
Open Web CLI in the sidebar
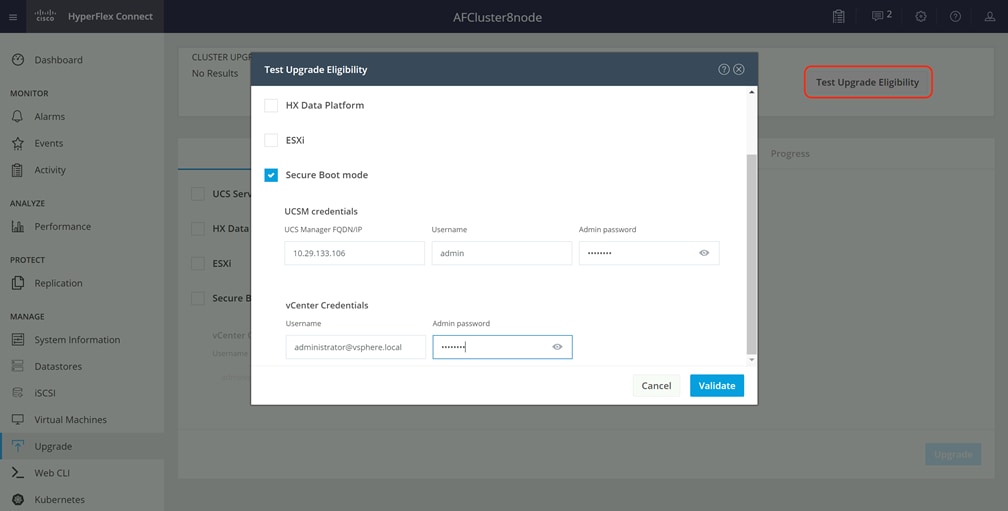pyautogui.click(x=52, y=473)
